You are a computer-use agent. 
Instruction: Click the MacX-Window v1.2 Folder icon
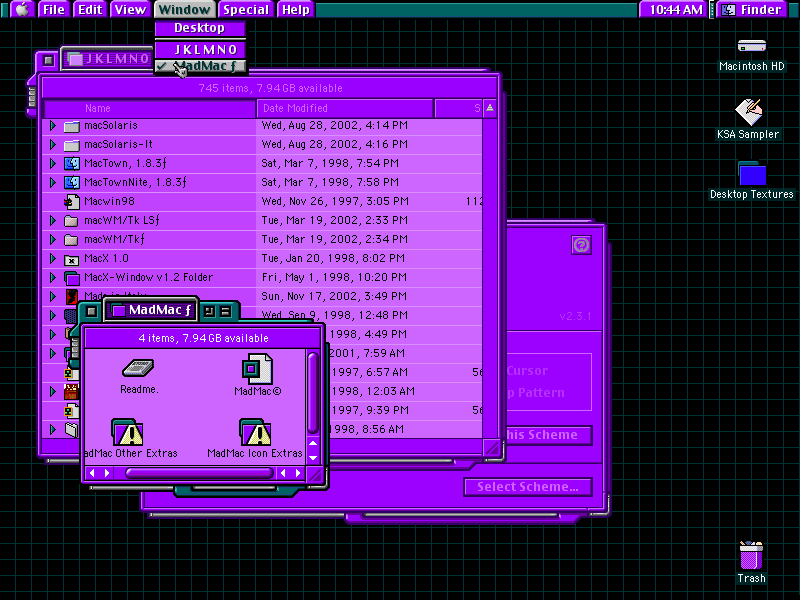72,278
